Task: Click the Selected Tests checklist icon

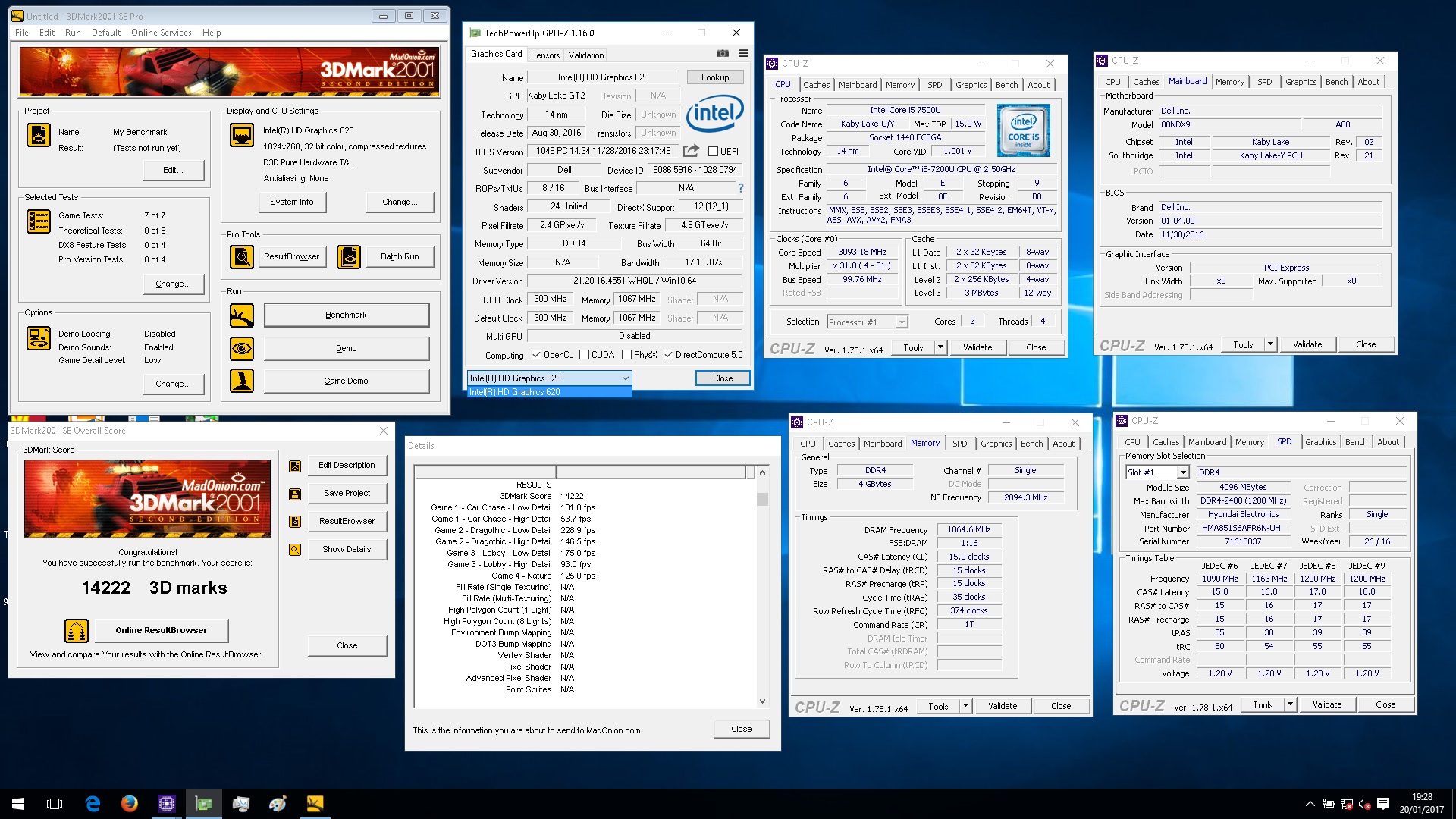Action: click(39, 221)
